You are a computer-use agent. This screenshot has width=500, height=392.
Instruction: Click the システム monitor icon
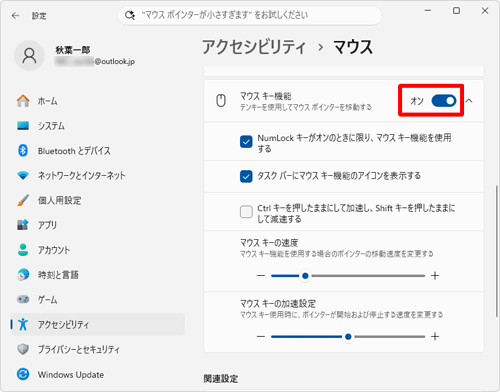click(x=23, y=126)
